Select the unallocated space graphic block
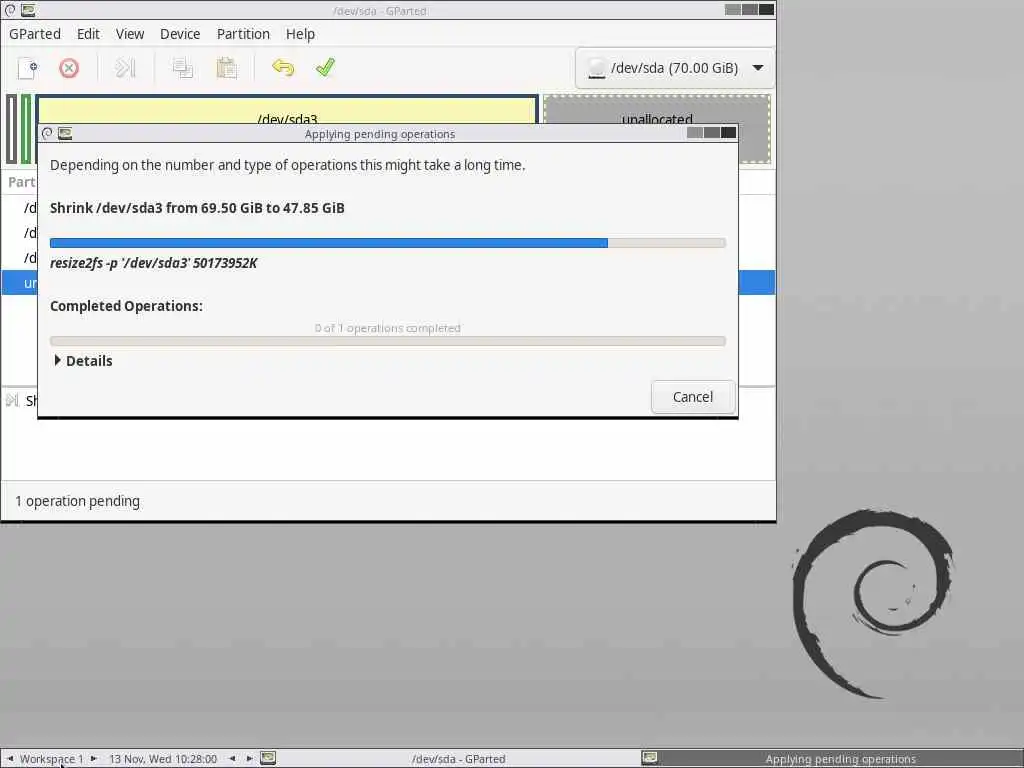This screenshot has width=1024, height=768. click(657, 109)
